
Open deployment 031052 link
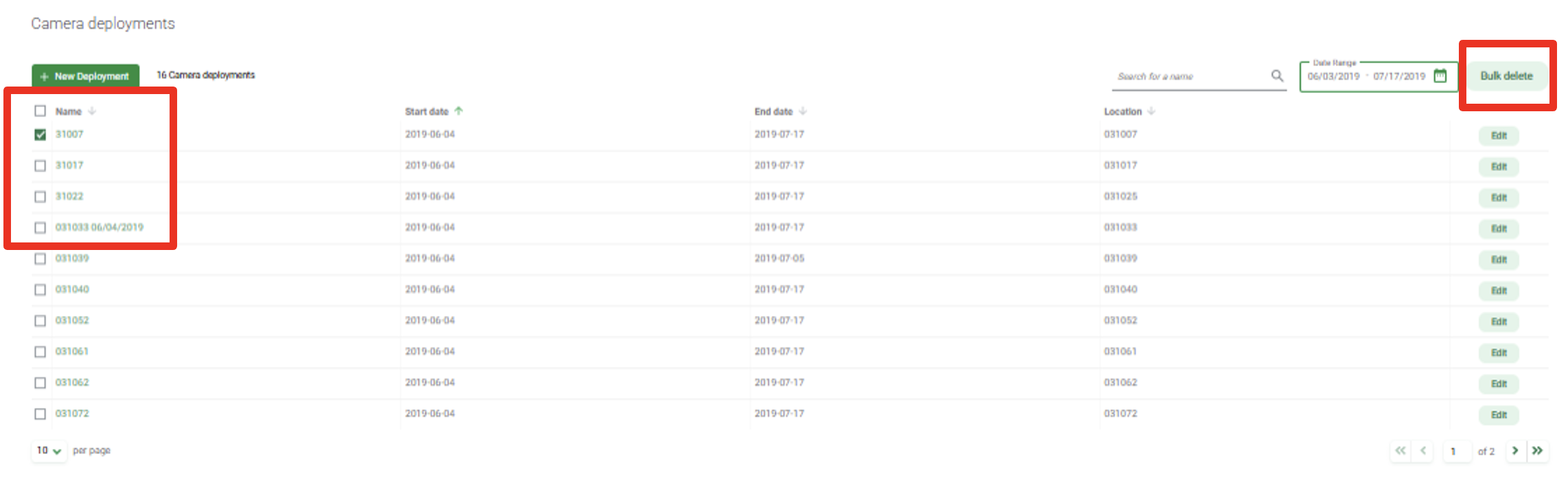pos(72,321)
